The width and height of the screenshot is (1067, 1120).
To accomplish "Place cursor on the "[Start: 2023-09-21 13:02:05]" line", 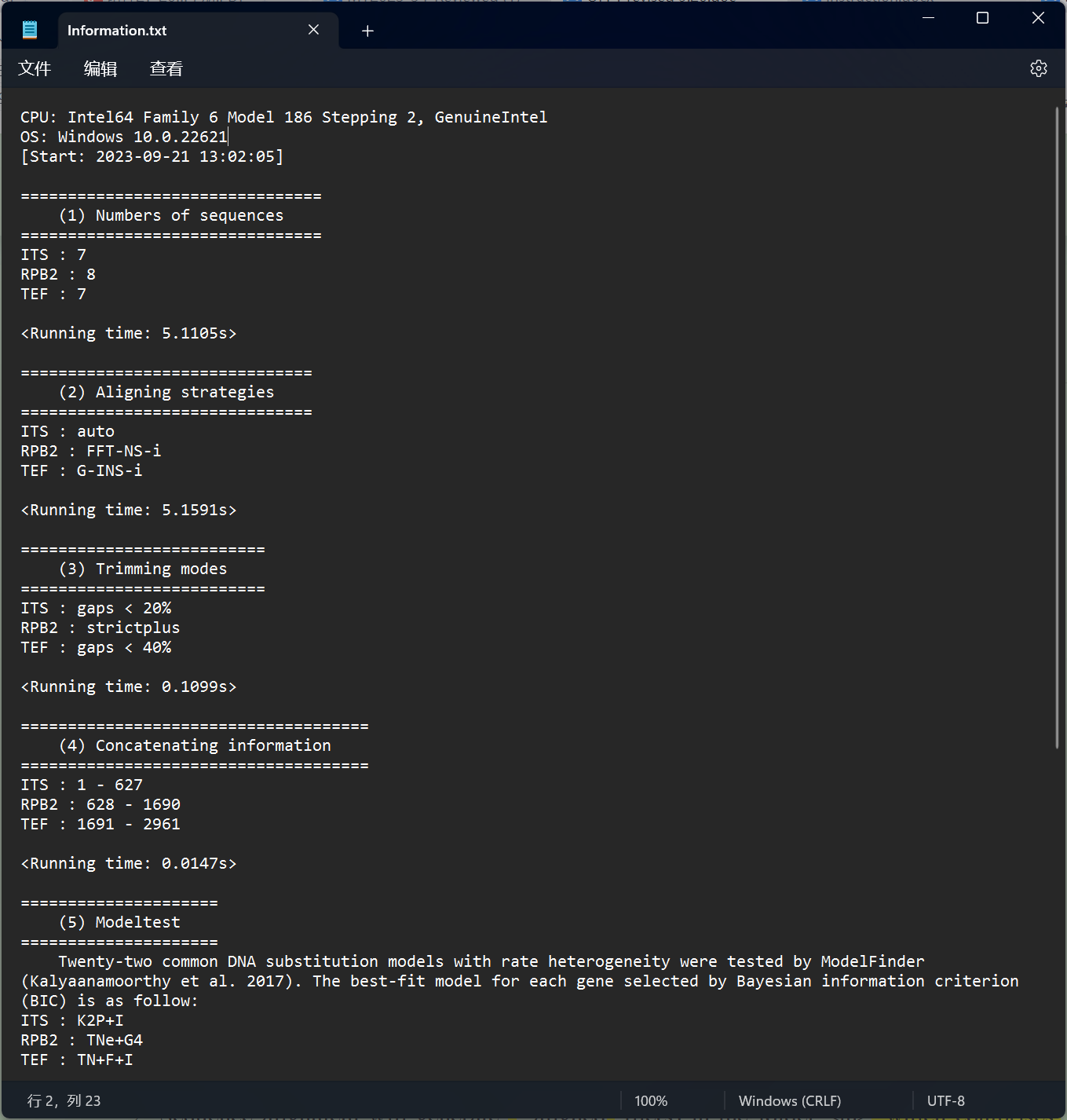I will pyautogui.click(x=152, y=156).
